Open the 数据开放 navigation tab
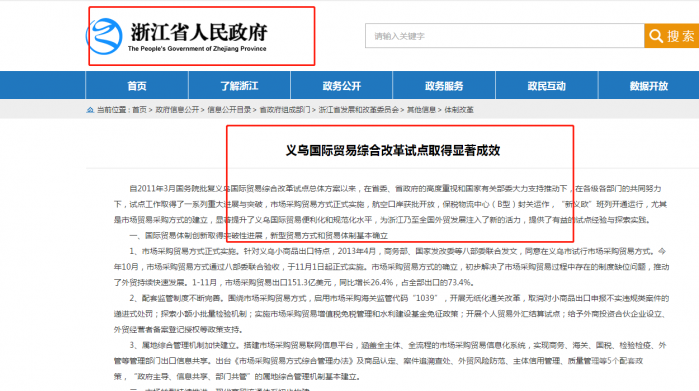 649,86
